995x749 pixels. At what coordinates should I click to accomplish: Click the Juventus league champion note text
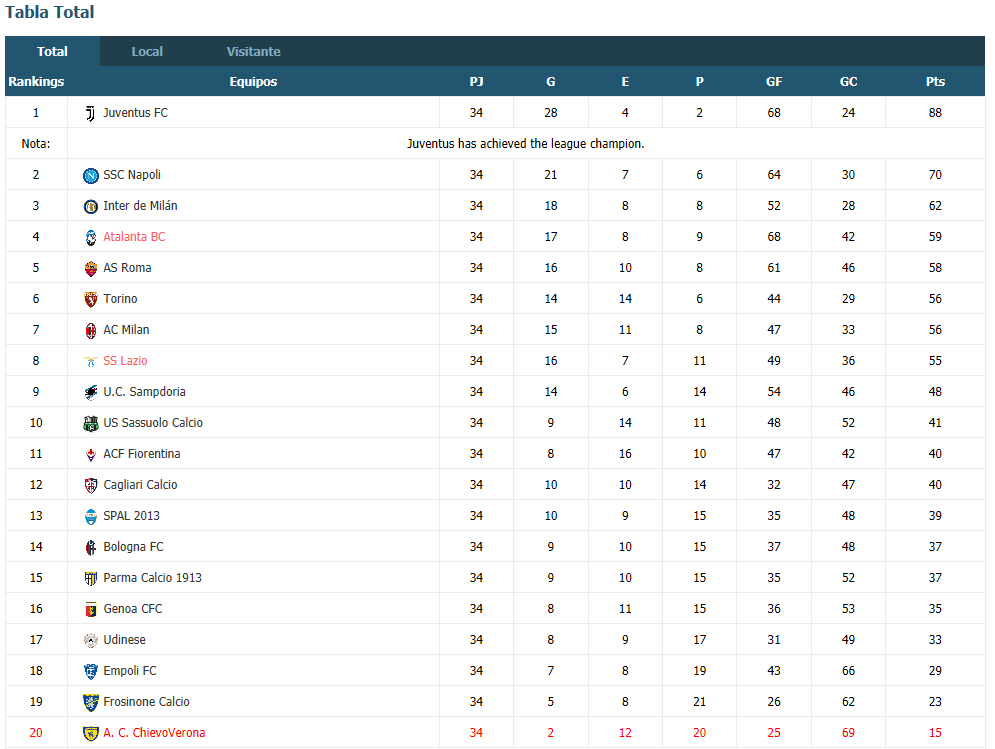[x=525, y=144]
